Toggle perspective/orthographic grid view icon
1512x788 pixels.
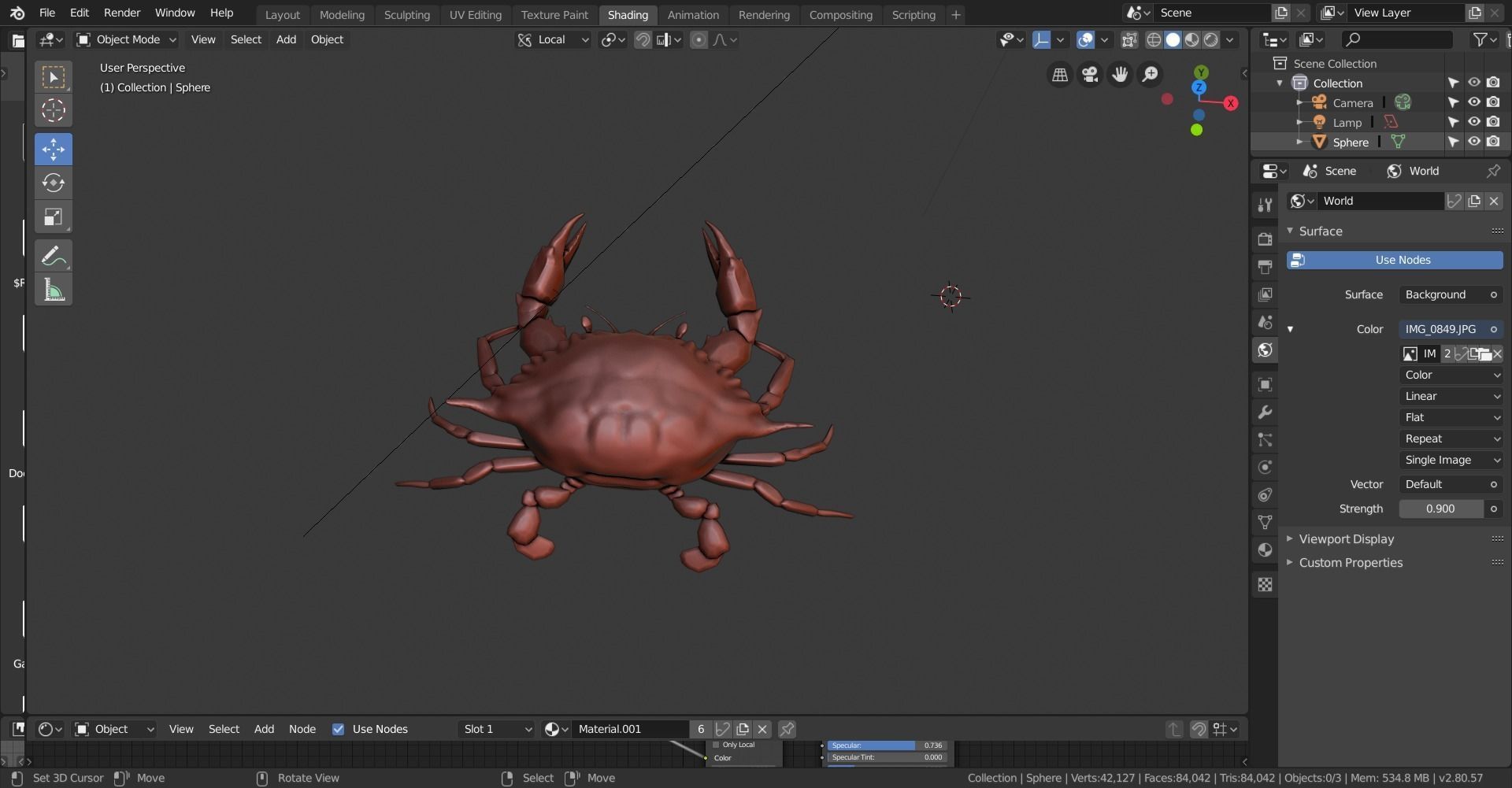tap(1060, 75)
